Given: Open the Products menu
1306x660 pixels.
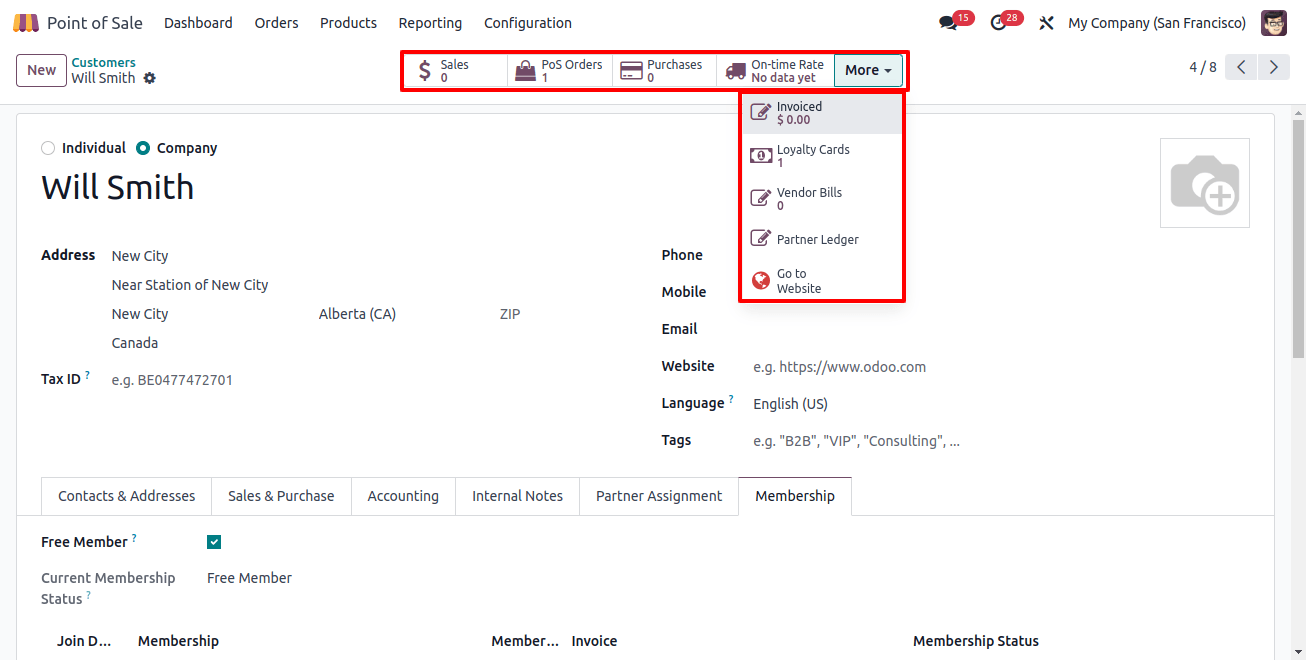Looking at the screenshot, I should 348,22.
